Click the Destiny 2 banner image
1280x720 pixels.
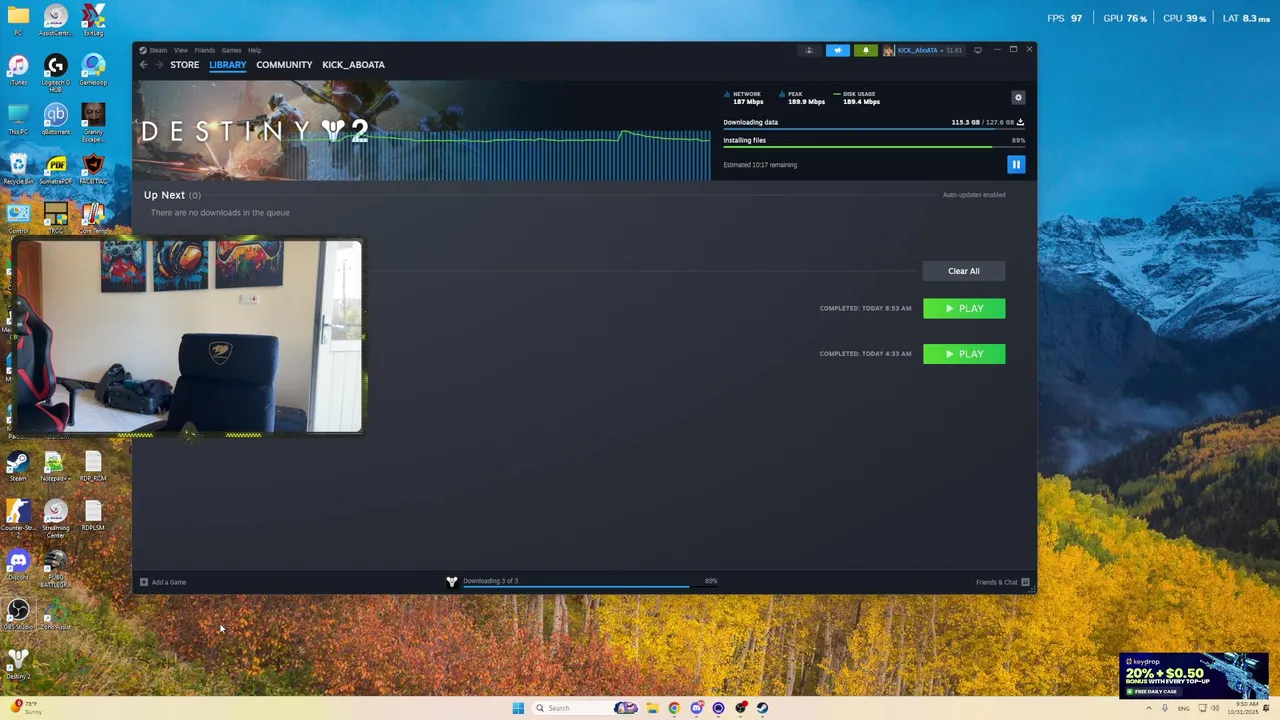point(422,131)
